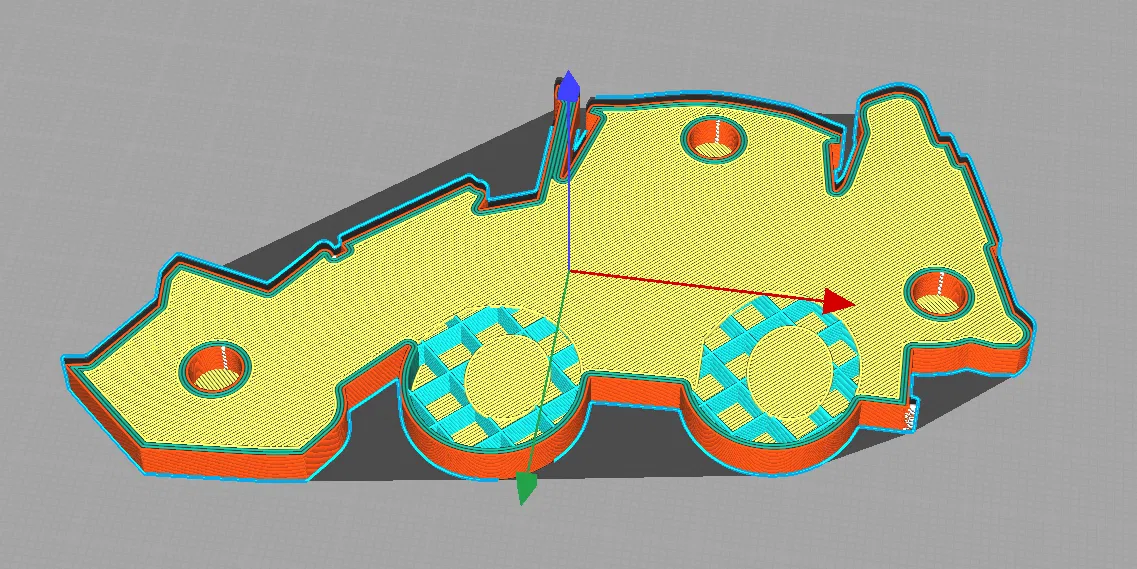Image resolution: width=1137 pixels, height=569 pixels.
Task: Click the green Y-axis arrowhead
Action: 527,487
